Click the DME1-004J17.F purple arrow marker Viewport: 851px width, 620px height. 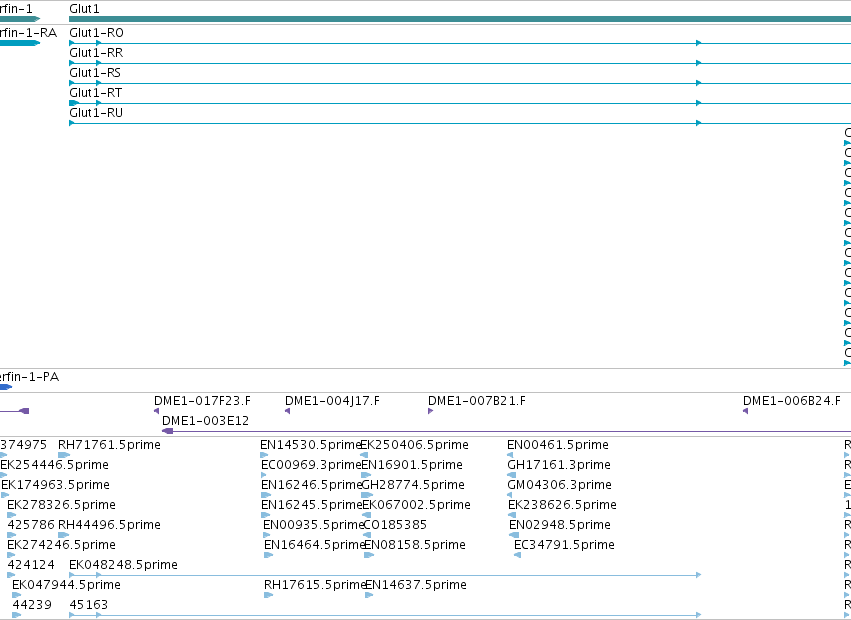(x=288, y=411)
